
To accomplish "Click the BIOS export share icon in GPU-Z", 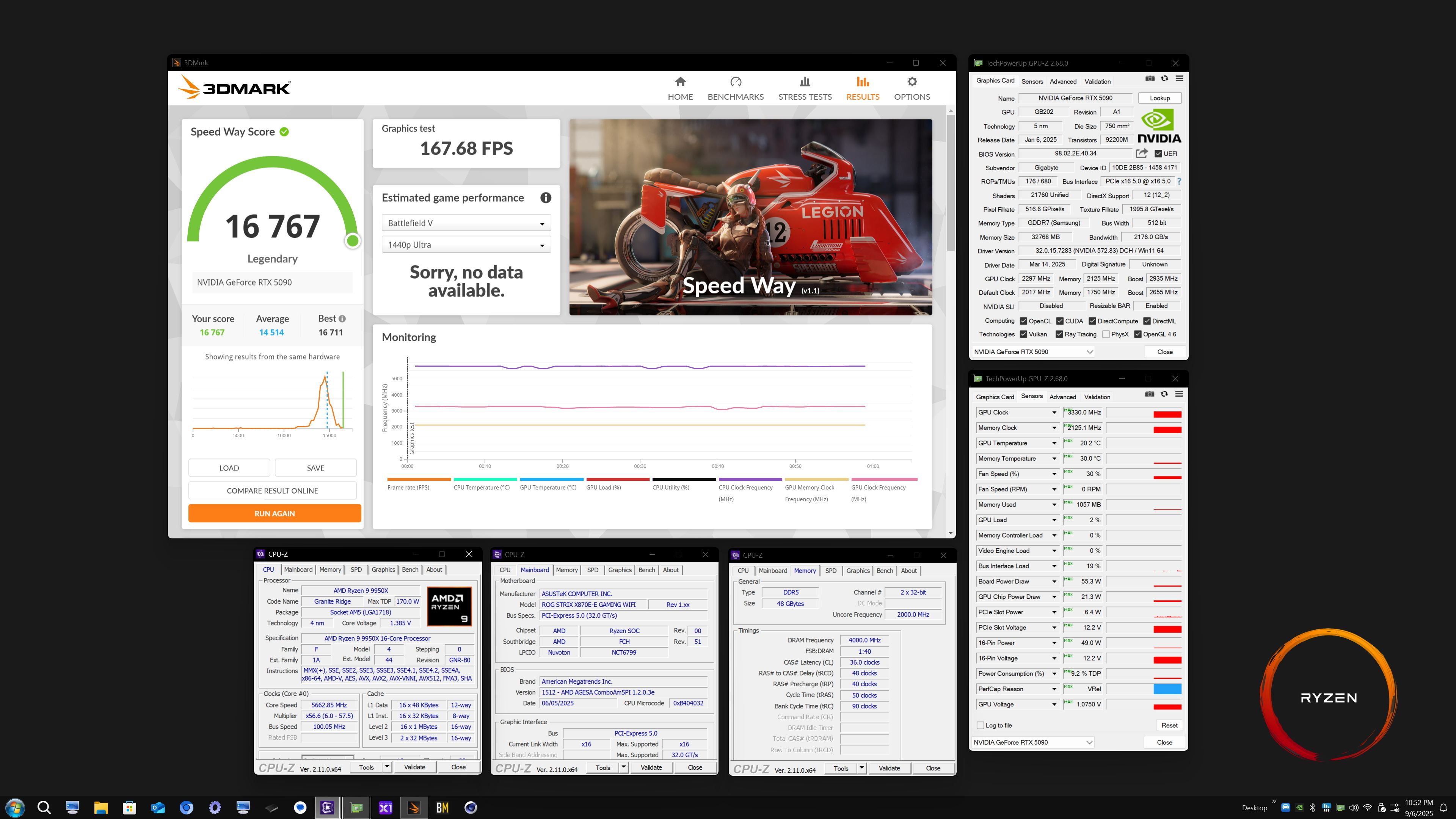I will (x=1142, y=153).
